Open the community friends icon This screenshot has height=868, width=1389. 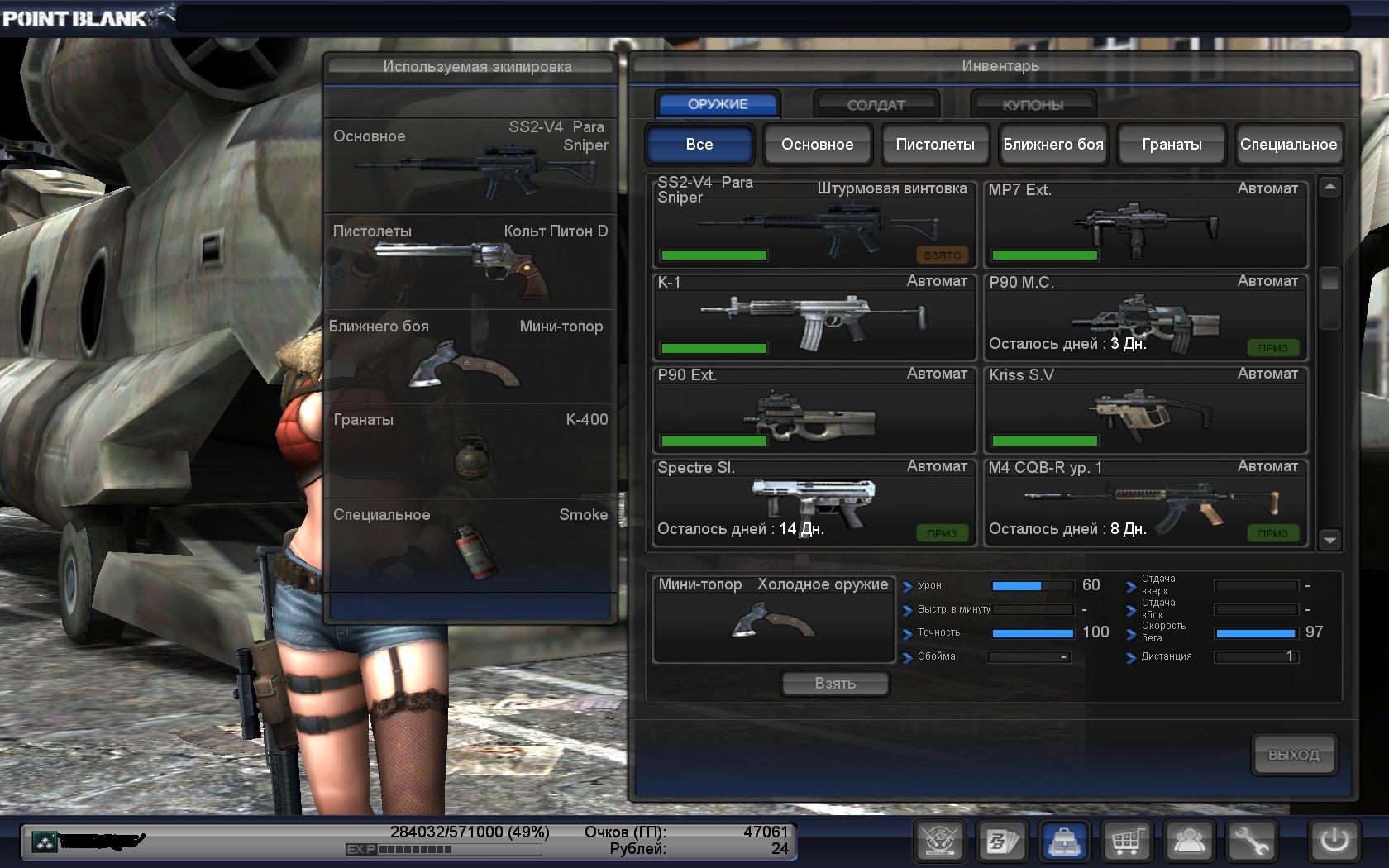coord(1189,842)
